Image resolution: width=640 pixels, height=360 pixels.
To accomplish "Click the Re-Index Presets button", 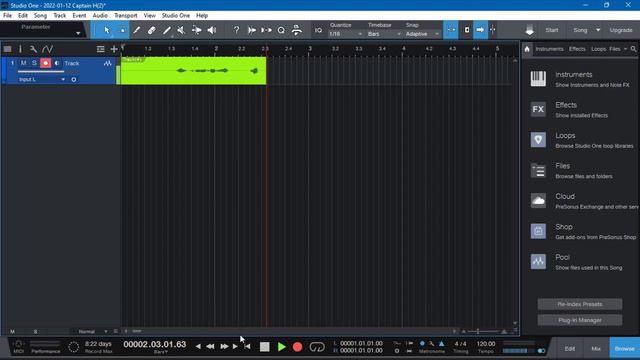I will 580,304.
